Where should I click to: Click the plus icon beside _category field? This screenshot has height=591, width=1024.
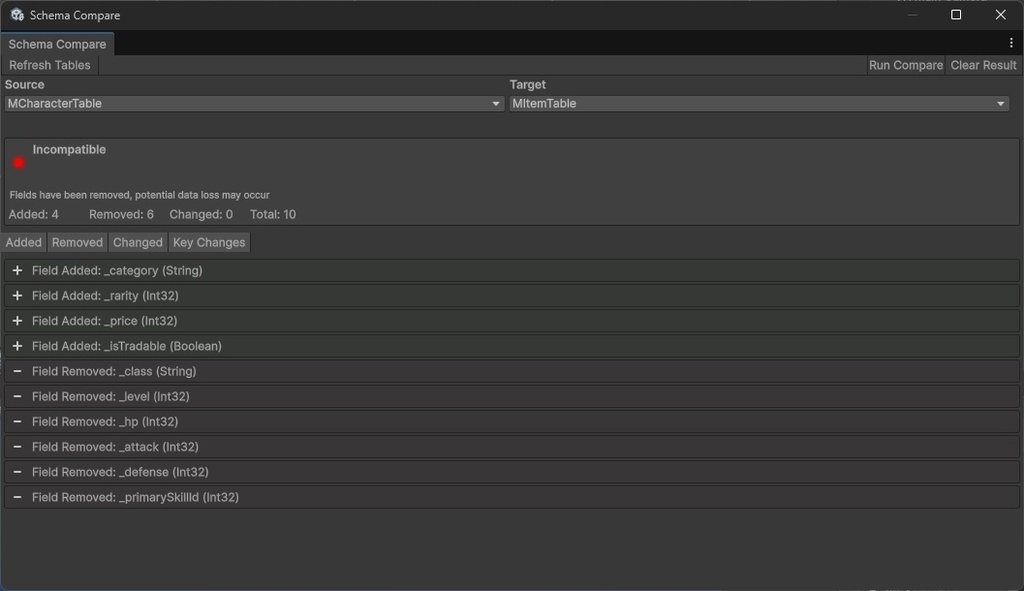[17, 271]
